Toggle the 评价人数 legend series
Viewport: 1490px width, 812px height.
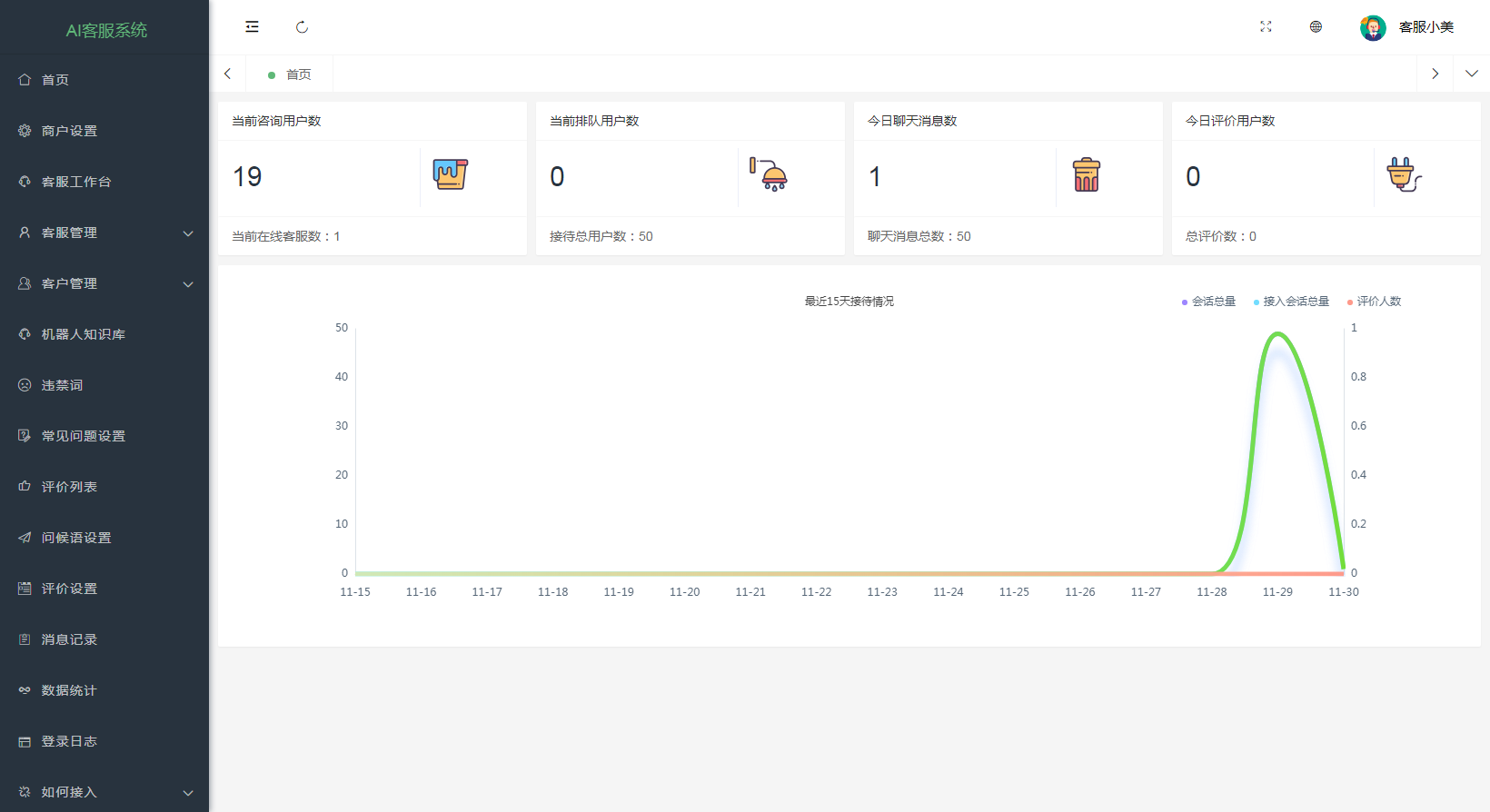pos(1374,302)
